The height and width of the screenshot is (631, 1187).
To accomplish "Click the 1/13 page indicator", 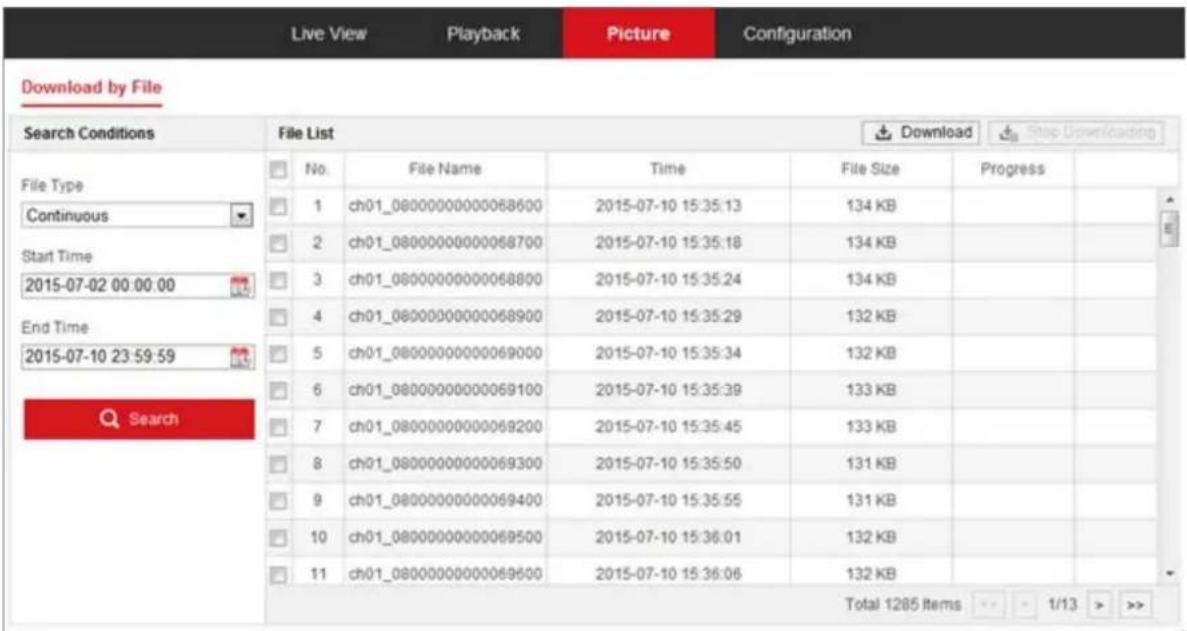I will pos(1062,605).
